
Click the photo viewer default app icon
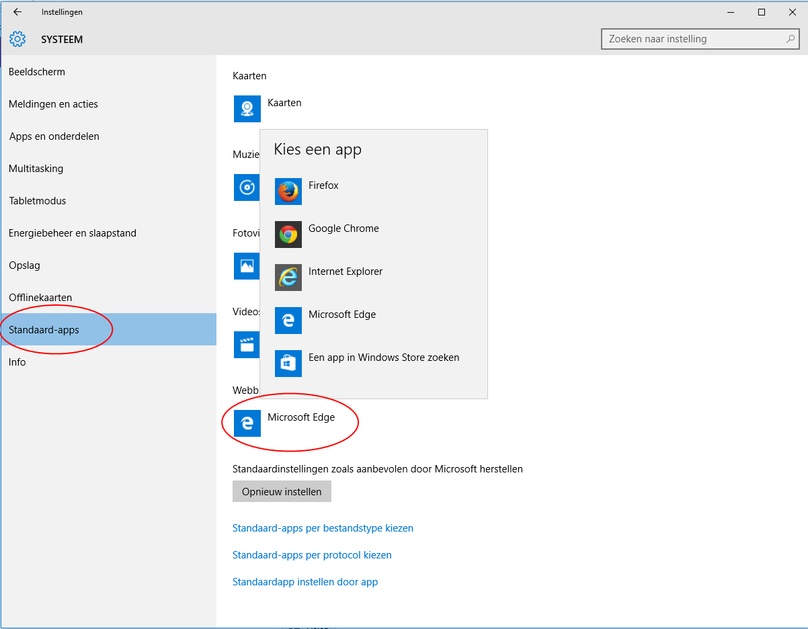[x=246, y=266]
